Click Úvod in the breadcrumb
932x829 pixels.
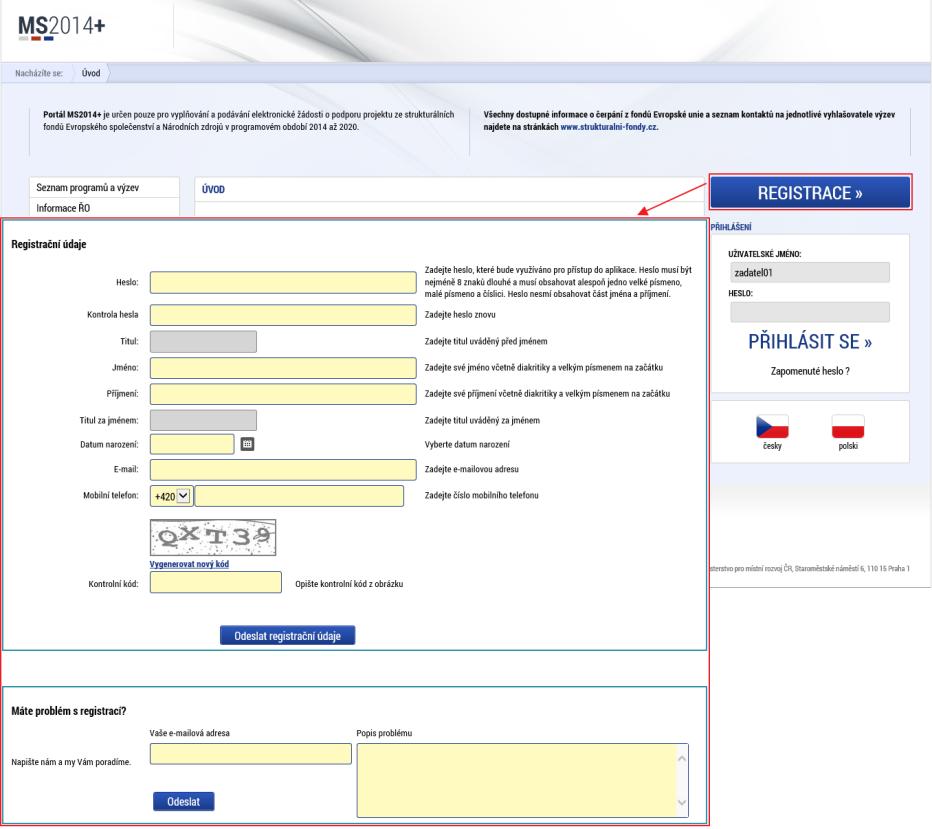pyautogui.click(x=91, y=73)
